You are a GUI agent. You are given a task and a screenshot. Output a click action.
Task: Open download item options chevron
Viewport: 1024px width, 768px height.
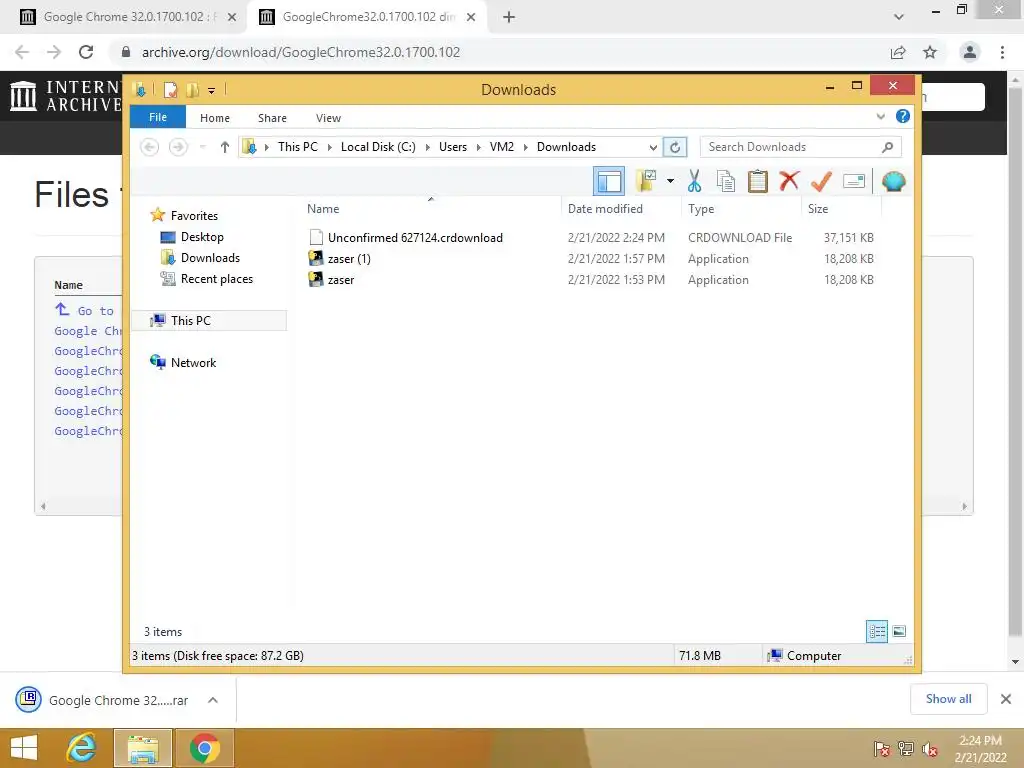click(212, 700)
